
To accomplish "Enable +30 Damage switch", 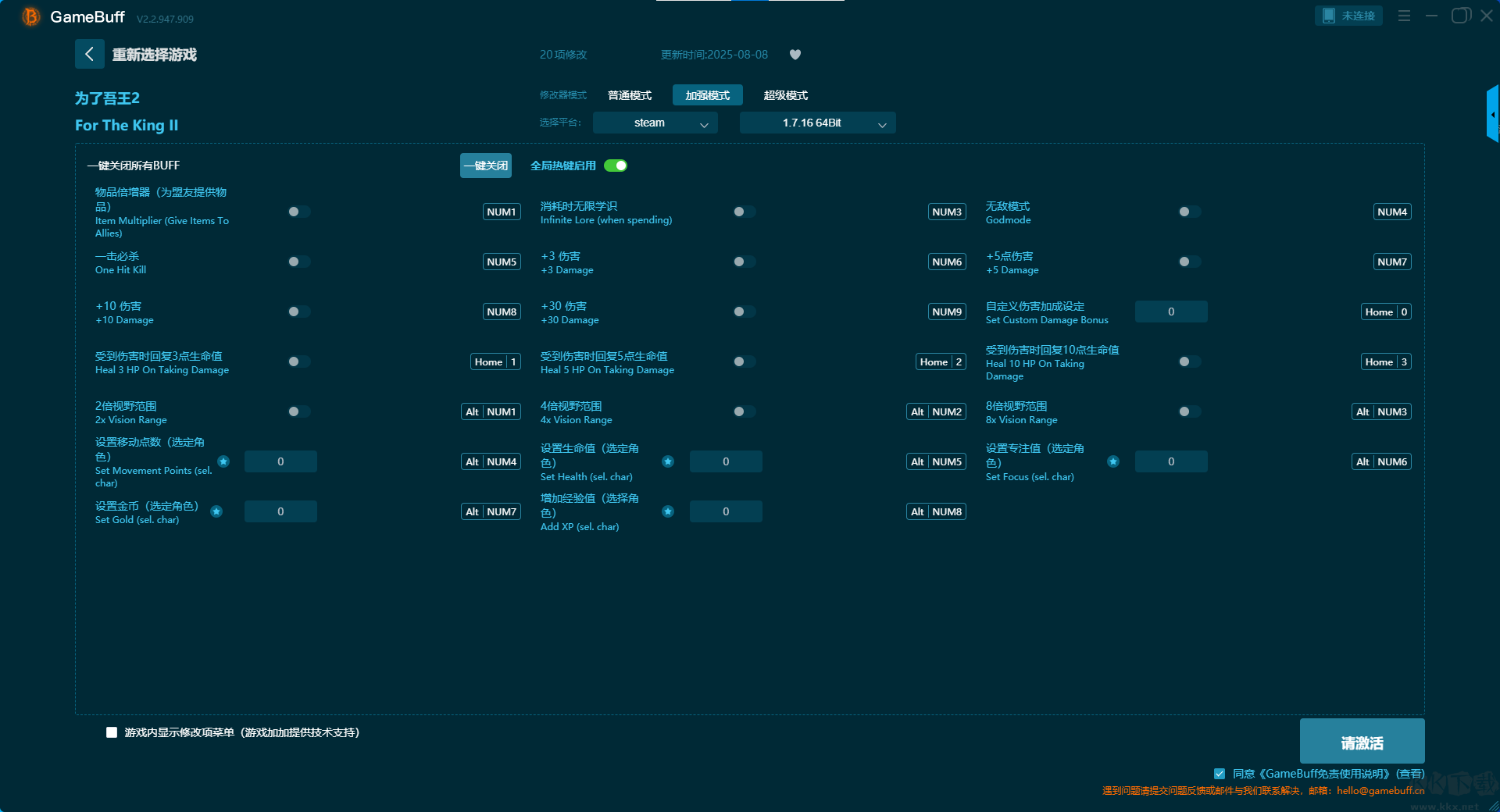I will [745, 312].
